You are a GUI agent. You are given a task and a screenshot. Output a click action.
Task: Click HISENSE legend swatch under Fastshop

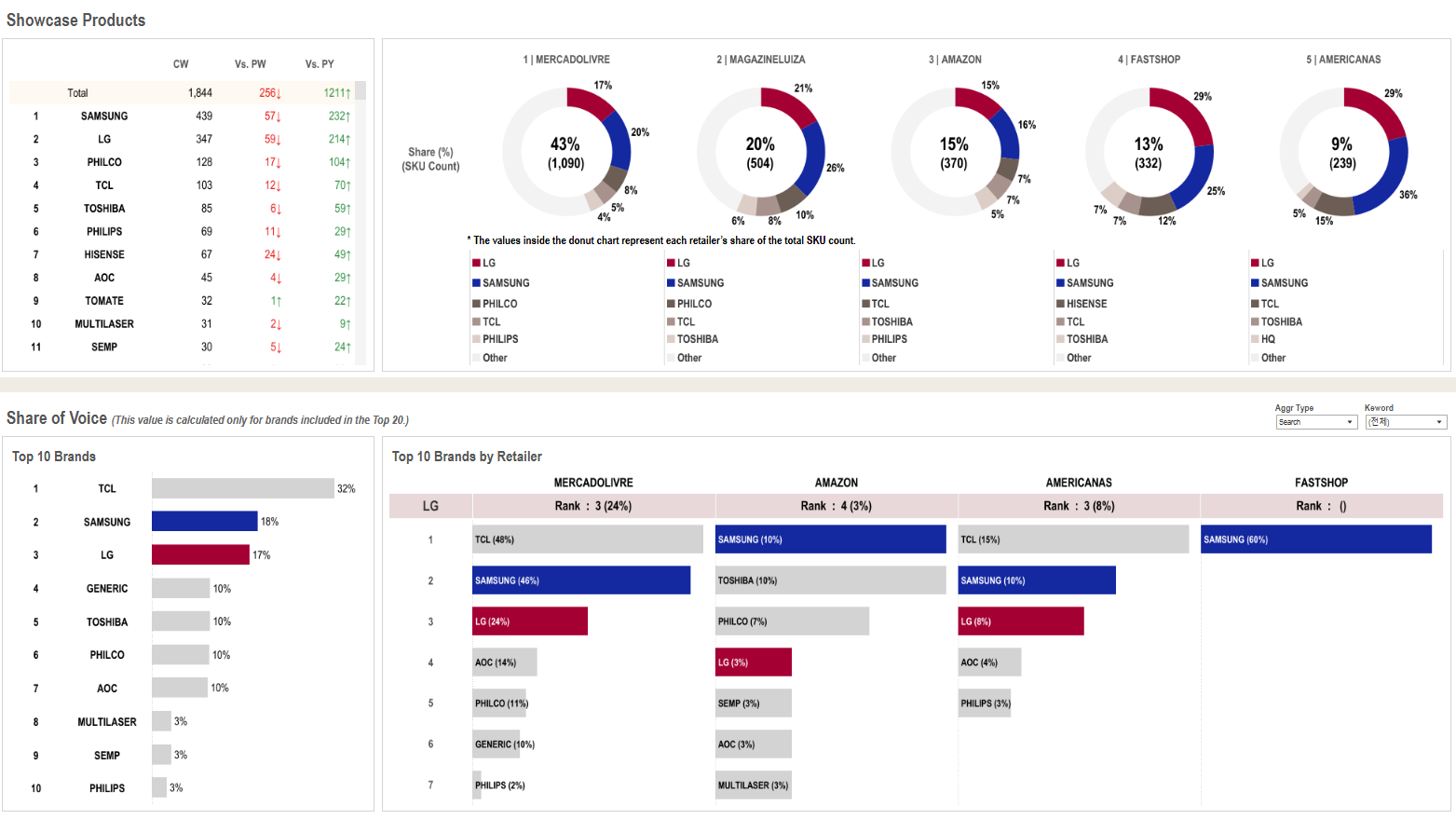pos(1060,304)
